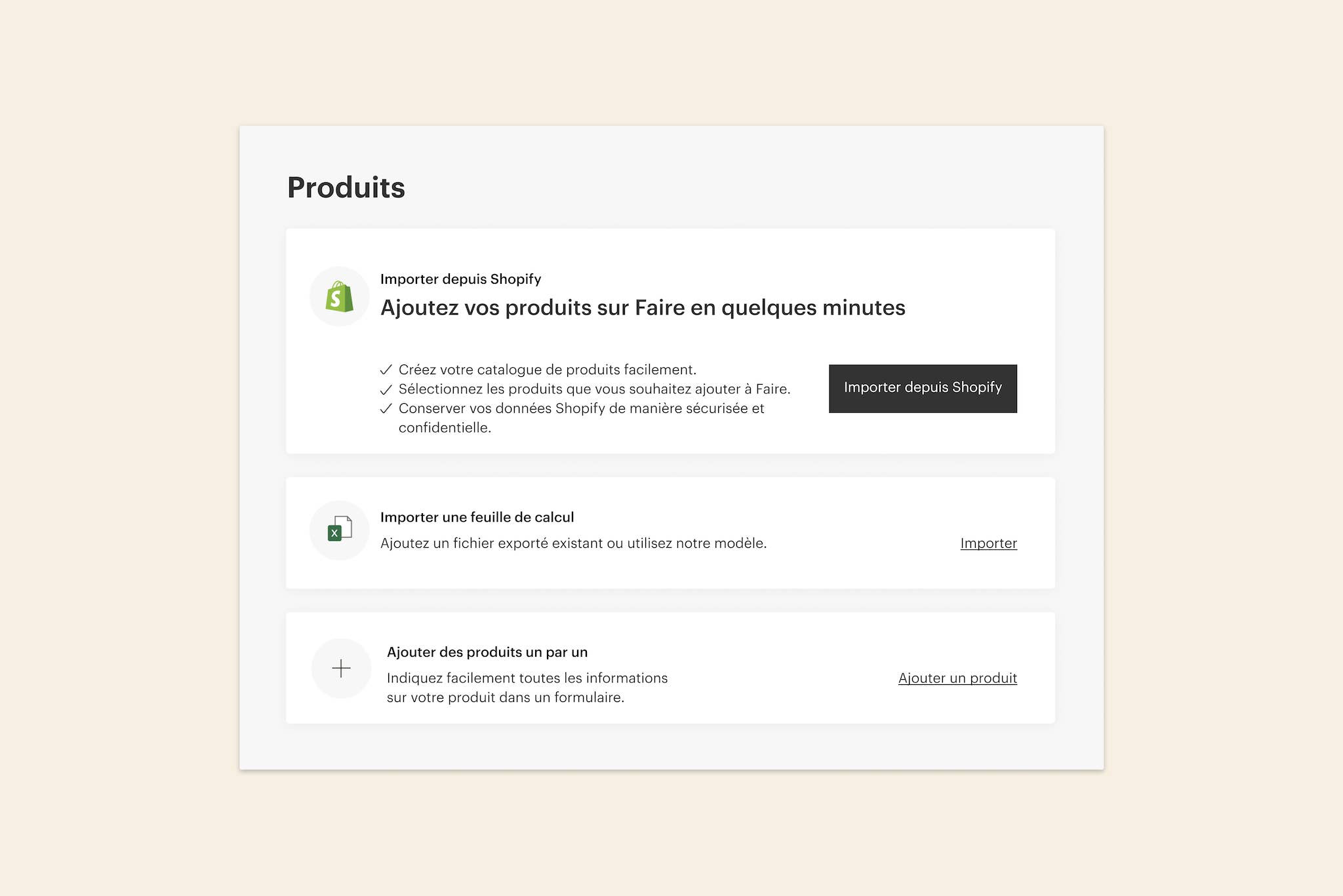Screen dimensions: 1343x896
Task: Click the checkmark beside "Conserver vos données Shopify"
Action: pos(386,409)
